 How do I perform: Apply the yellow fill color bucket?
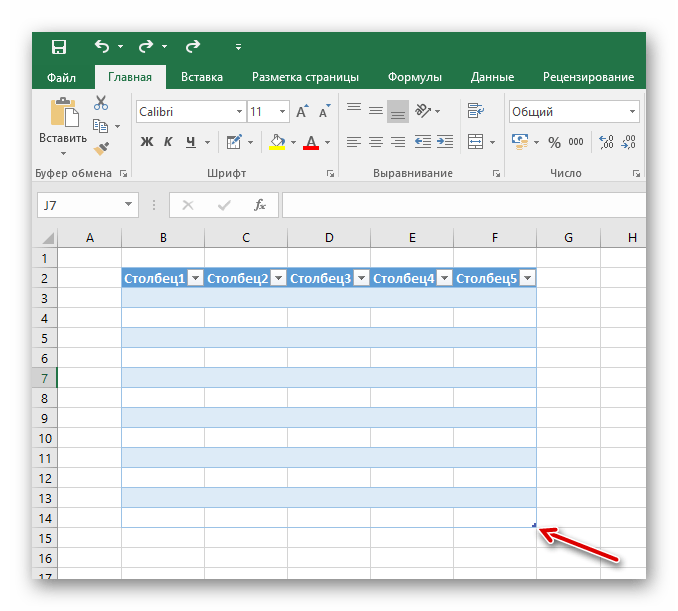pyautogui.click(x=277, y=141)
